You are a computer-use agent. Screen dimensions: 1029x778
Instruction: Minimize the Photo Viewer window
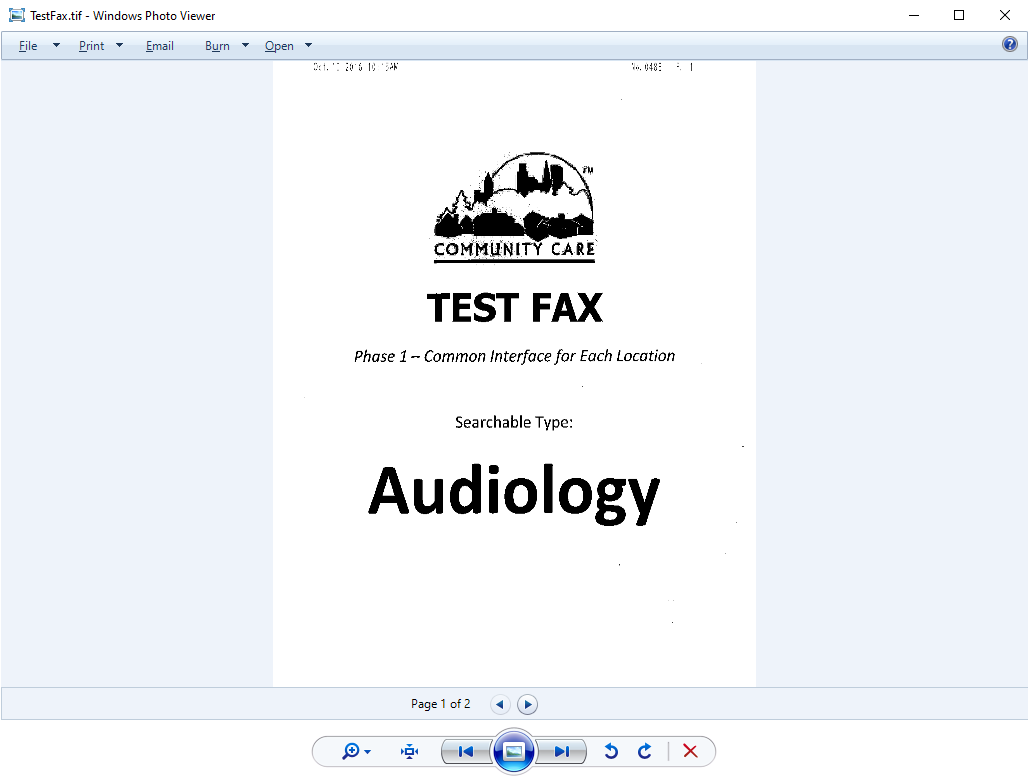(914, 15)
